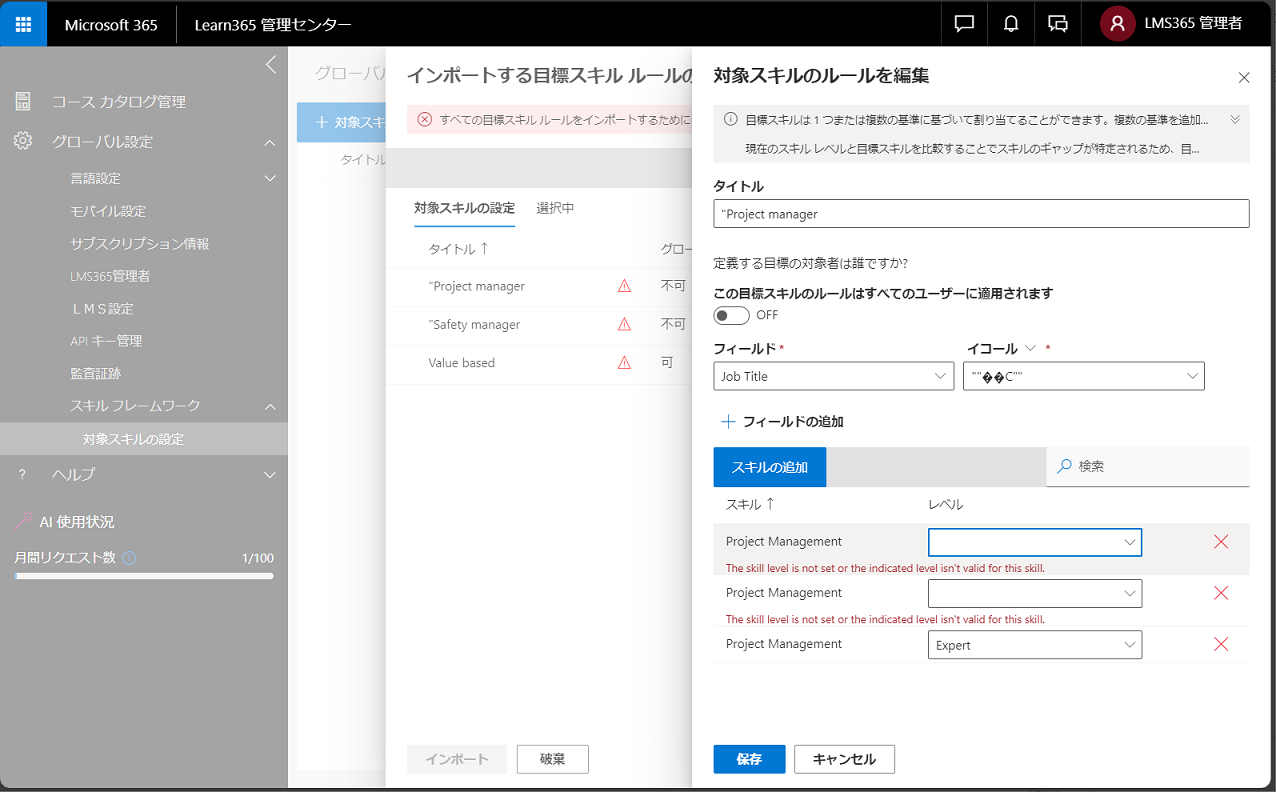Click the コース カタログ管理 catalog icon

point(23,101)
